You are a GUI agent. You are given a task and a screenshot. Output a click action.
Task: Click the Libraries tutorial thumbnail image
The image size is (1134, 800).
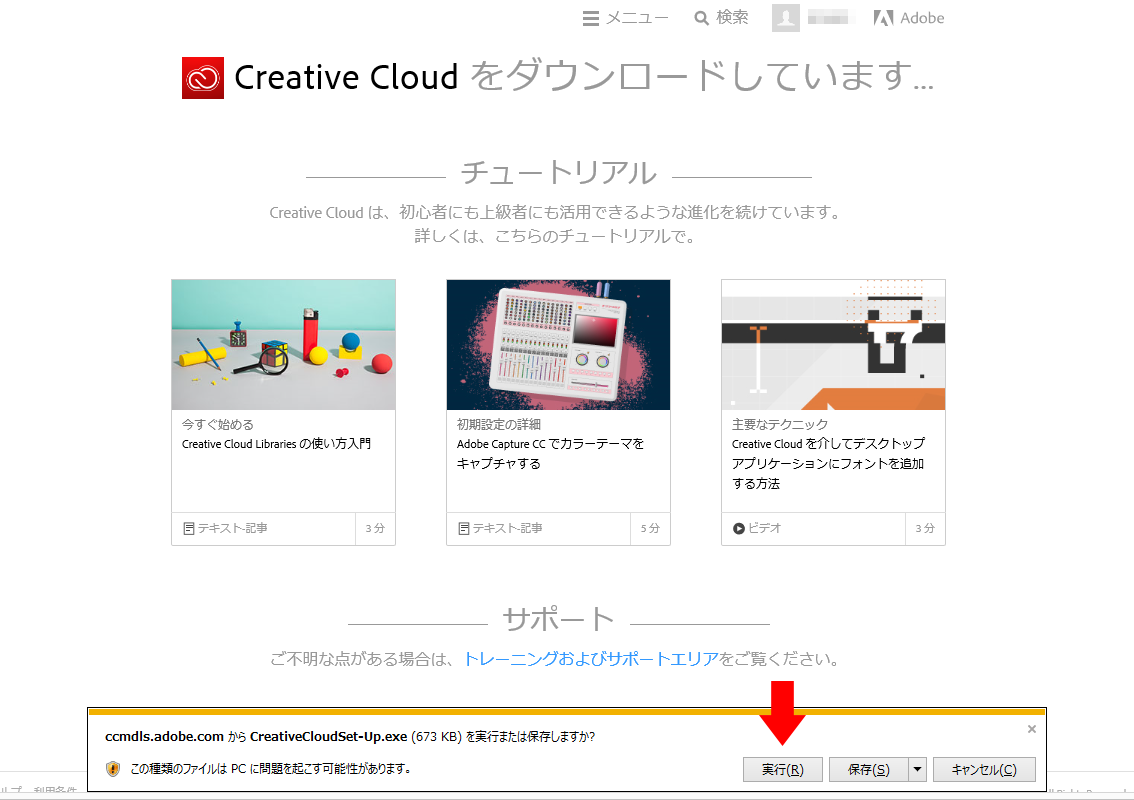(284, 345)
